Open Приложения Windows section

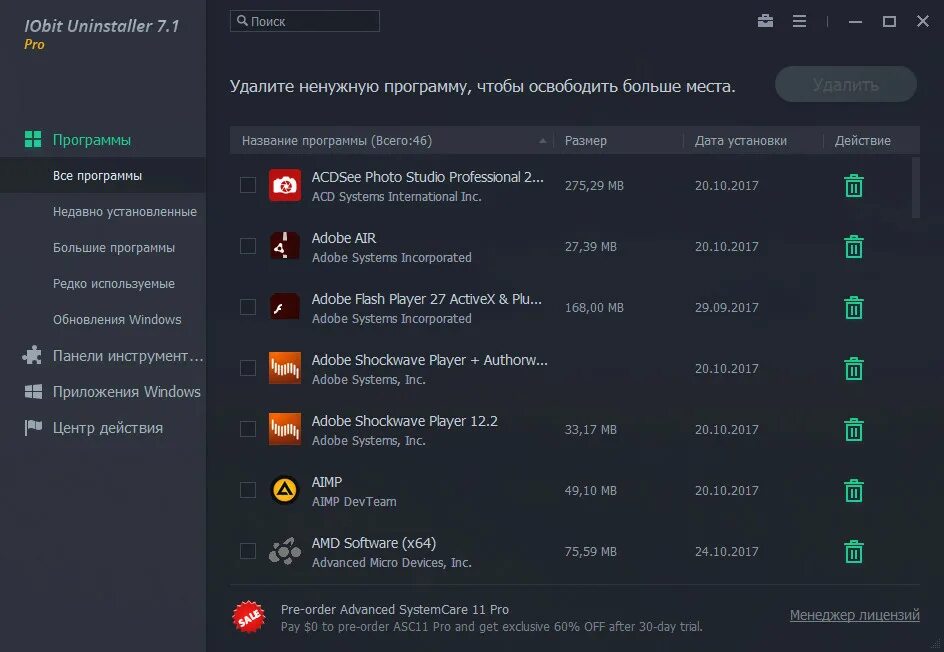pyautogui.click(x=126, y=392)
